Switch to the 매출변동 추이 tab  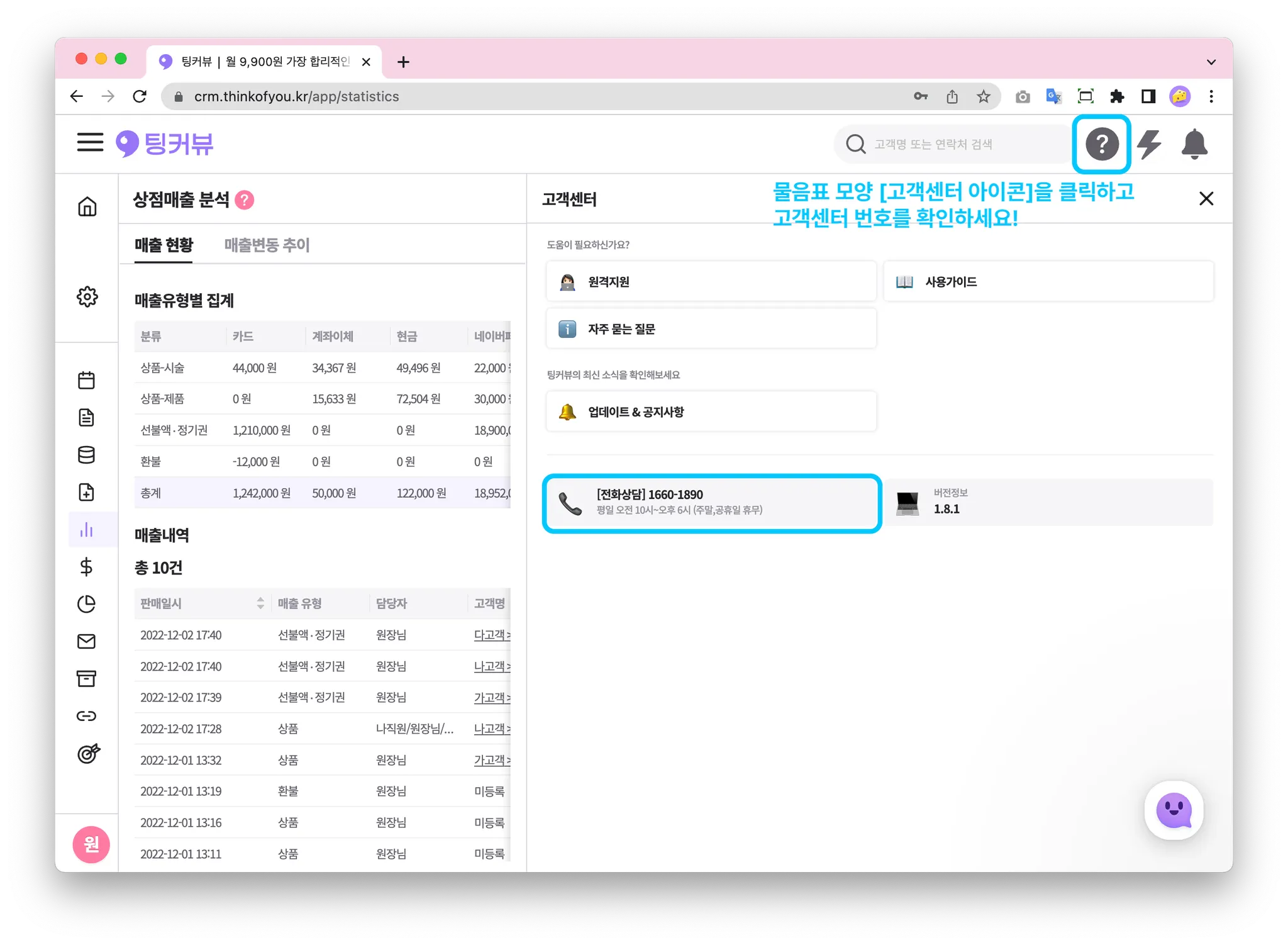267,245
